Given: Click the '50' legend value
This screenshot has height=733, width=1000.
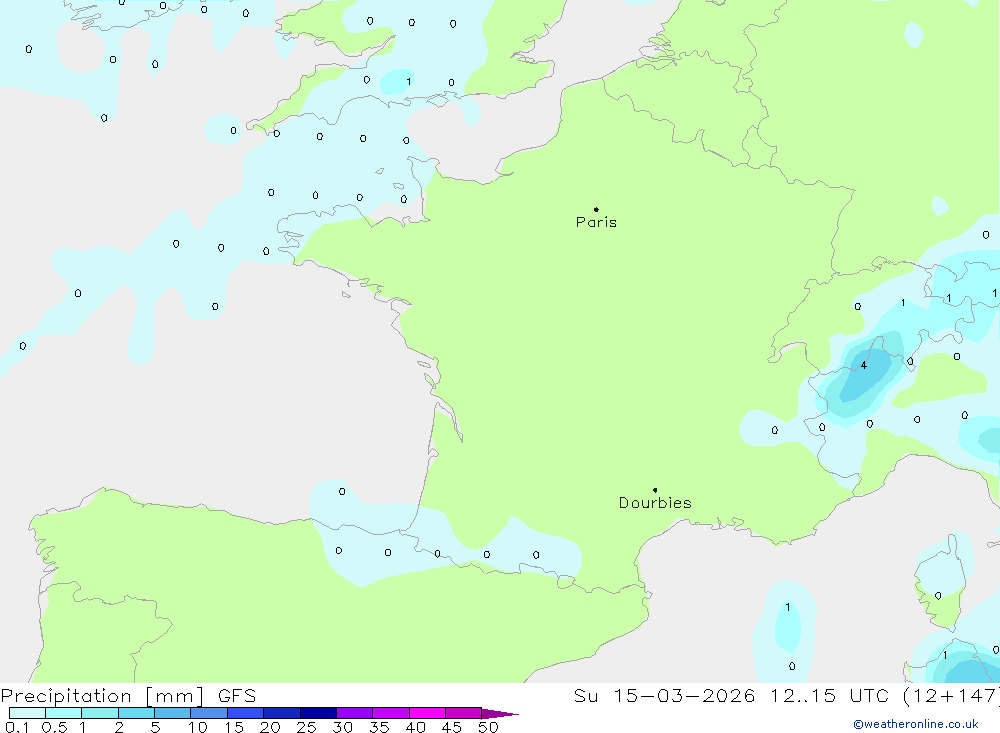Looking at the screenshot, I should pos(488,727).
